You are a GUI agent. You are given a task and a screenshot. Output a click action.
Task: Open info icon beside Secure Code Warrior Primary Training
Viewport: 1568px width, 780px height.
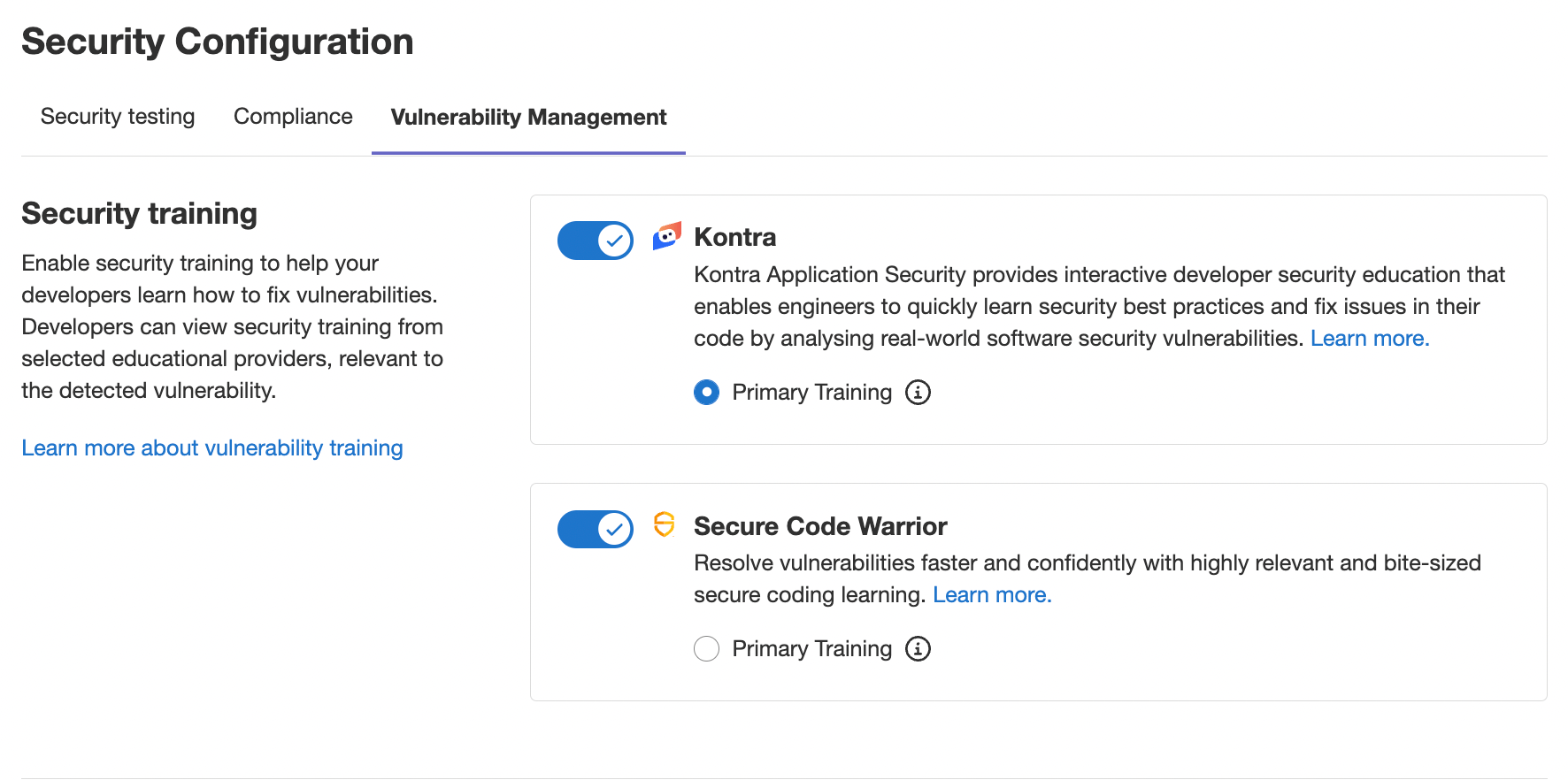coord(918,648)
